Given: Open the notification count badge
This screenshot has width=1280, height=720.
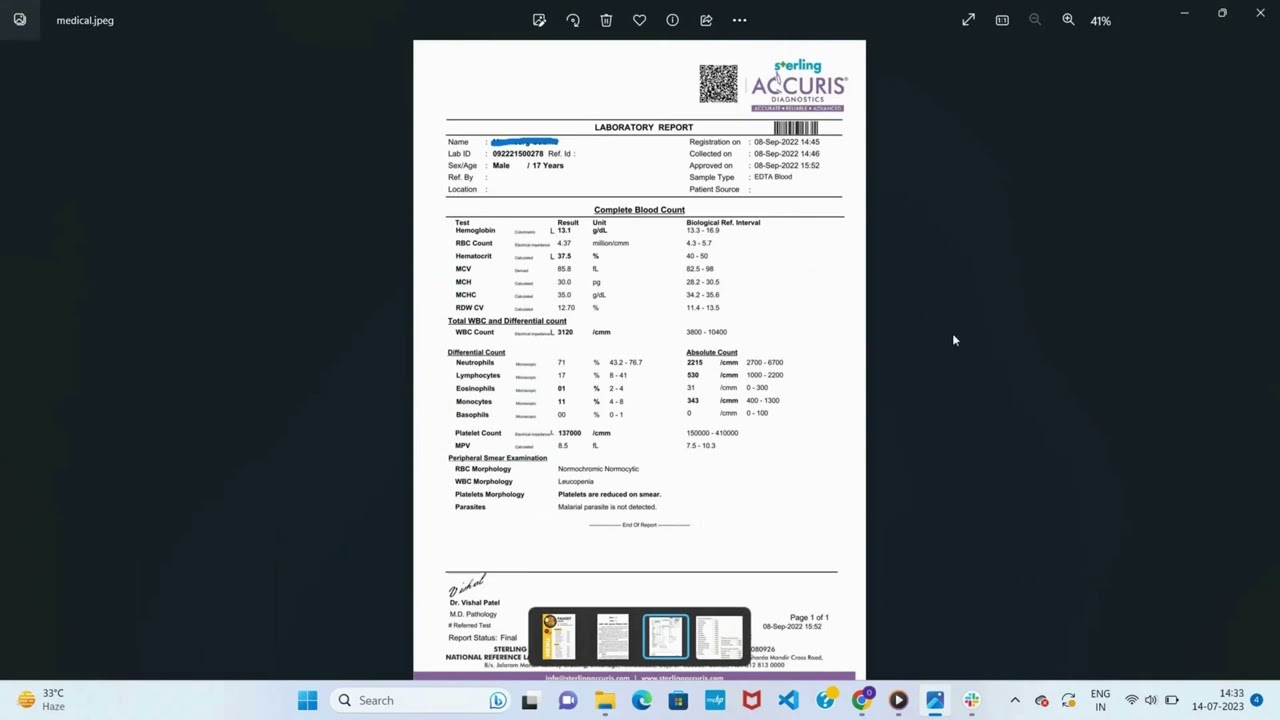Looking at the screenshot, I should pyautogui.click(x=1257, y=700).
